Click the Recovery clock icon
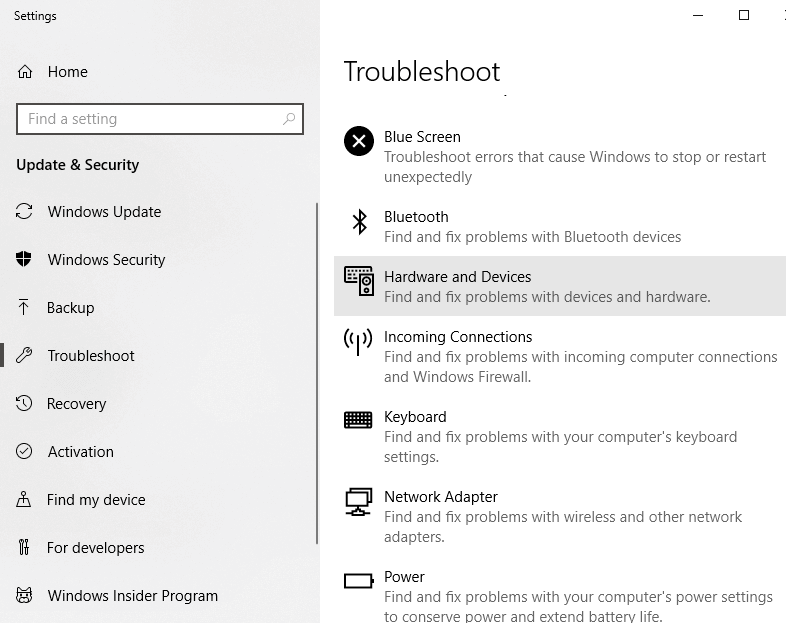The height and width of the screenshot is (623, 786). 25,404
